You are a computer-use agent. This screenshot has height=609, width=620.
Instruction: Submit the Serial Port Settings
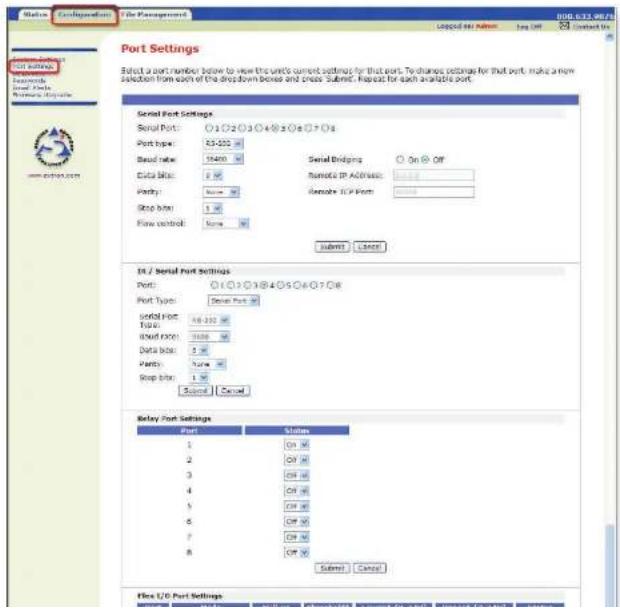(x=332, y=247)
